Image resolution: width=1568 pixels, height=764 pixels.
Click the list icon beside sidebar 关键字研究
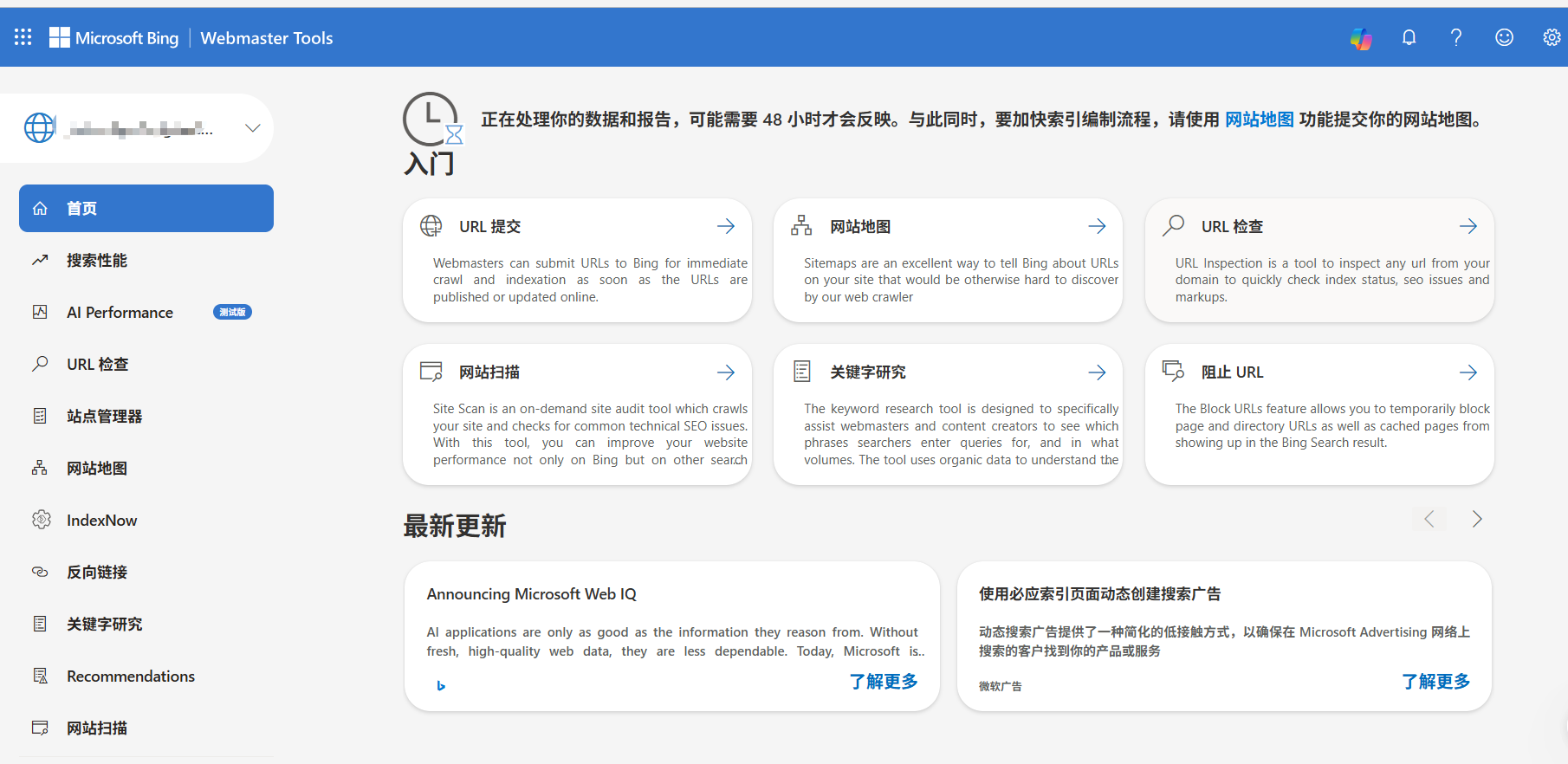(x=40, y=624)
